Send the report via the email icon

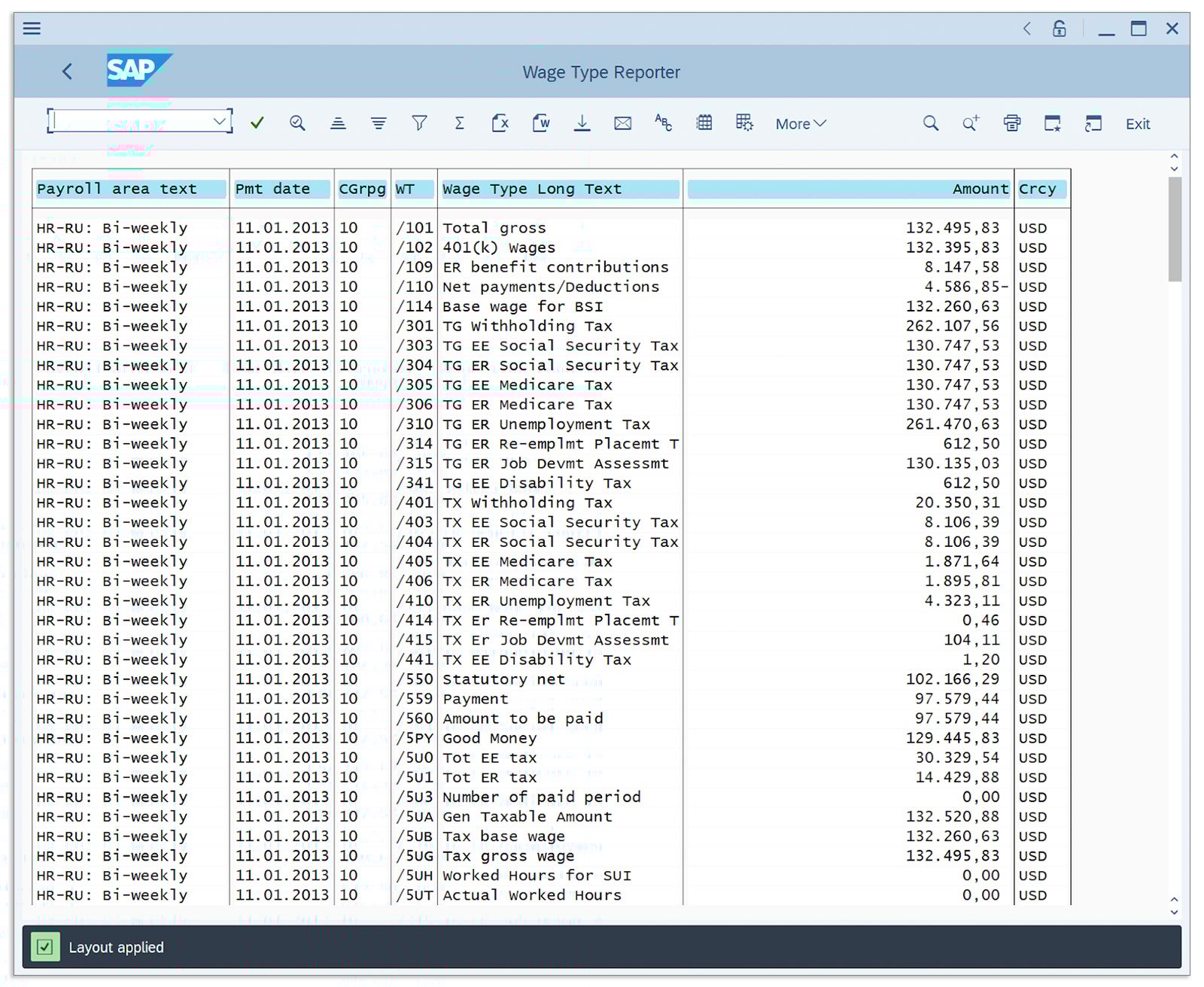click(622, 123)
